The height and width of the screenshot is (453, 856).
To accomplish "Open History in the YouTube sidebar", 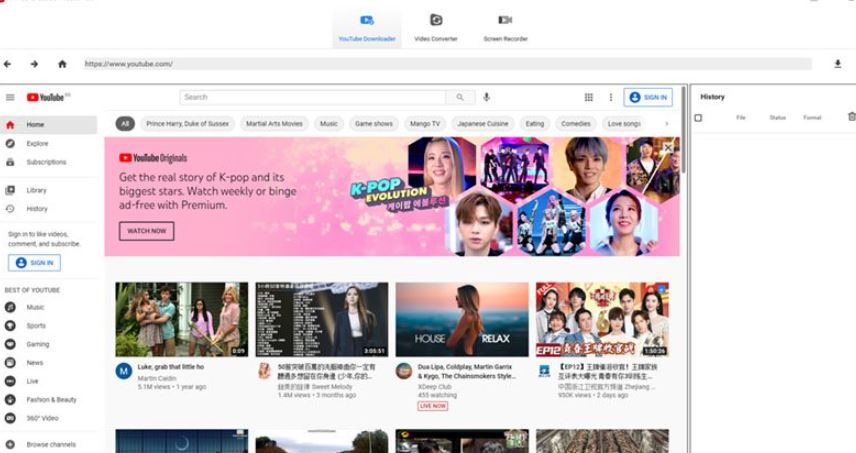I will pyautogui.click(x=49, y=208).
